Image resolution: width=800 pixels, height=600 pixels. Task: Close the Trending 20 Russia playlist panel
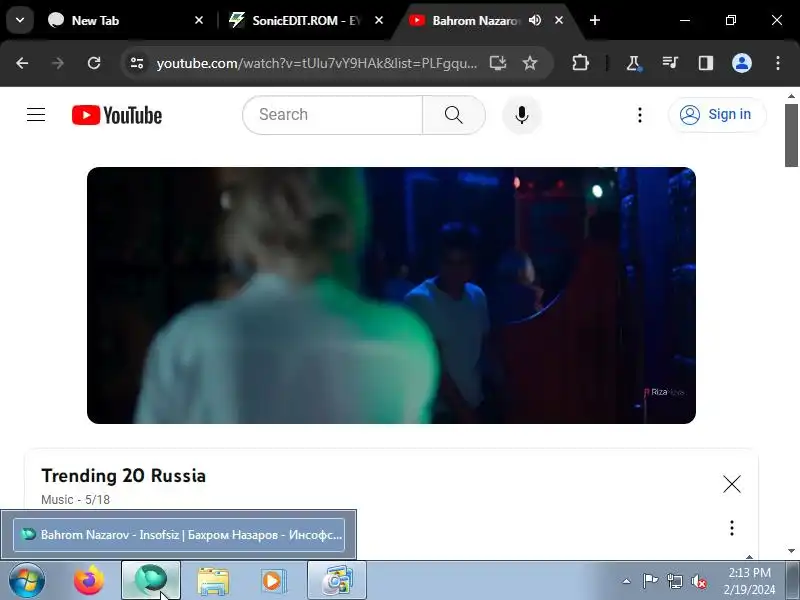(x=732, y=484)
